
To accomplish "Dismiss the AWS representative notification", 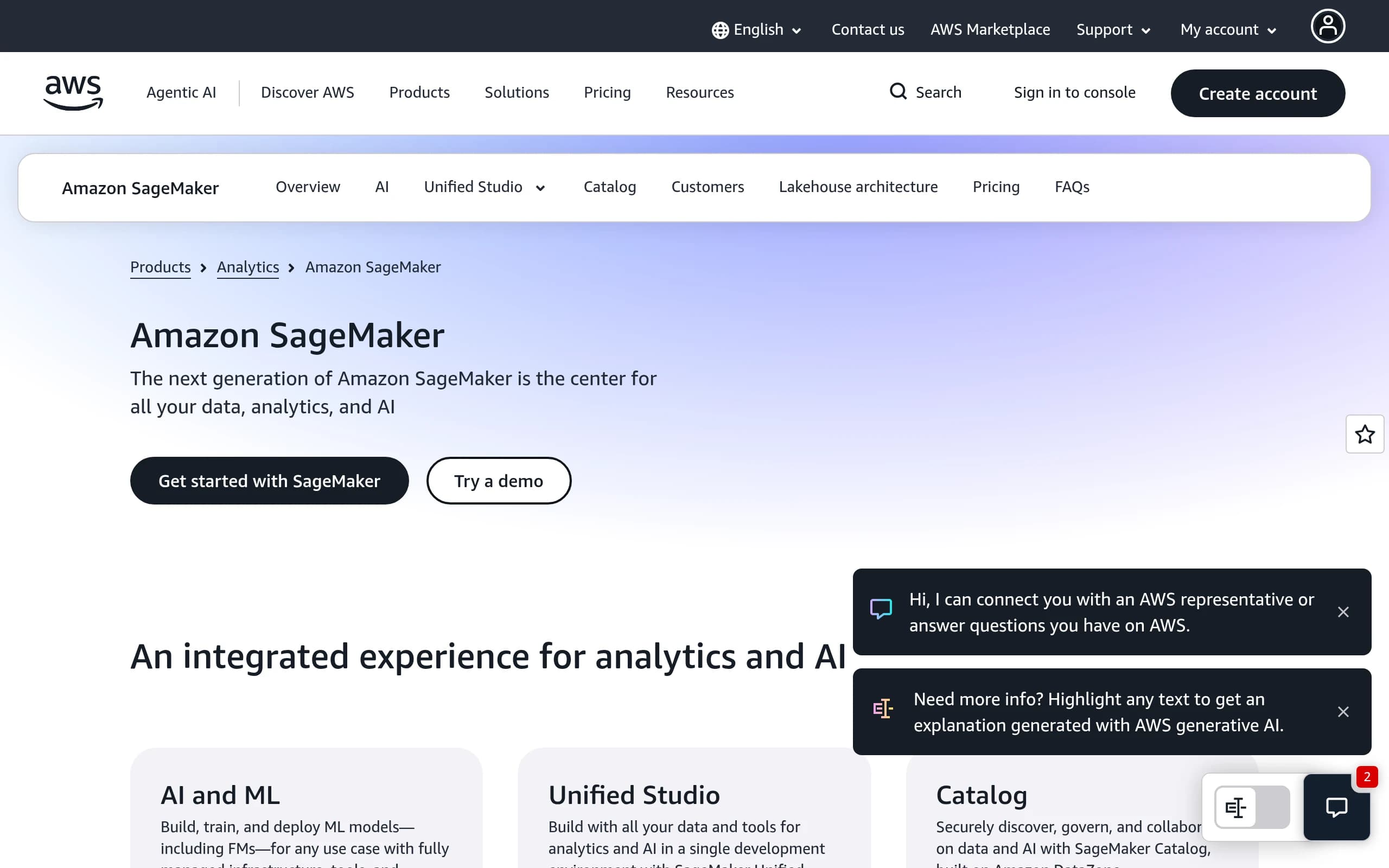I will coord(1343,612).
